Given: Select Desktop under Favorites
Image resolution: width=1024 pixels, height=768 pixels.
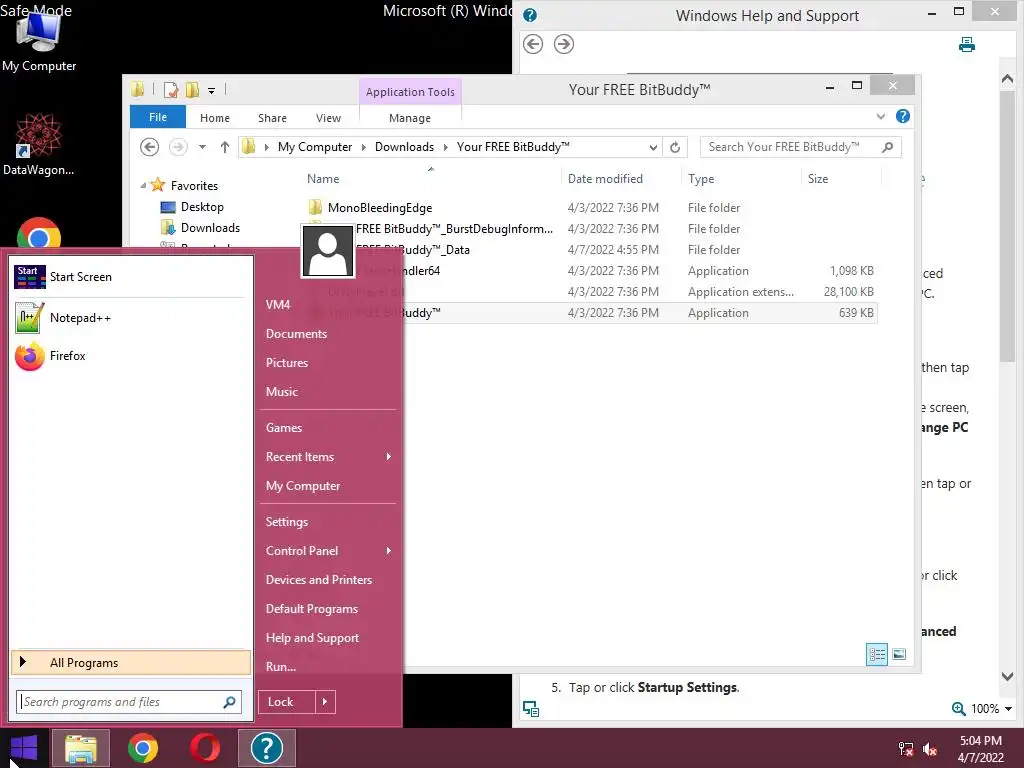Looking at the screenshot, I should coord(202,206).
